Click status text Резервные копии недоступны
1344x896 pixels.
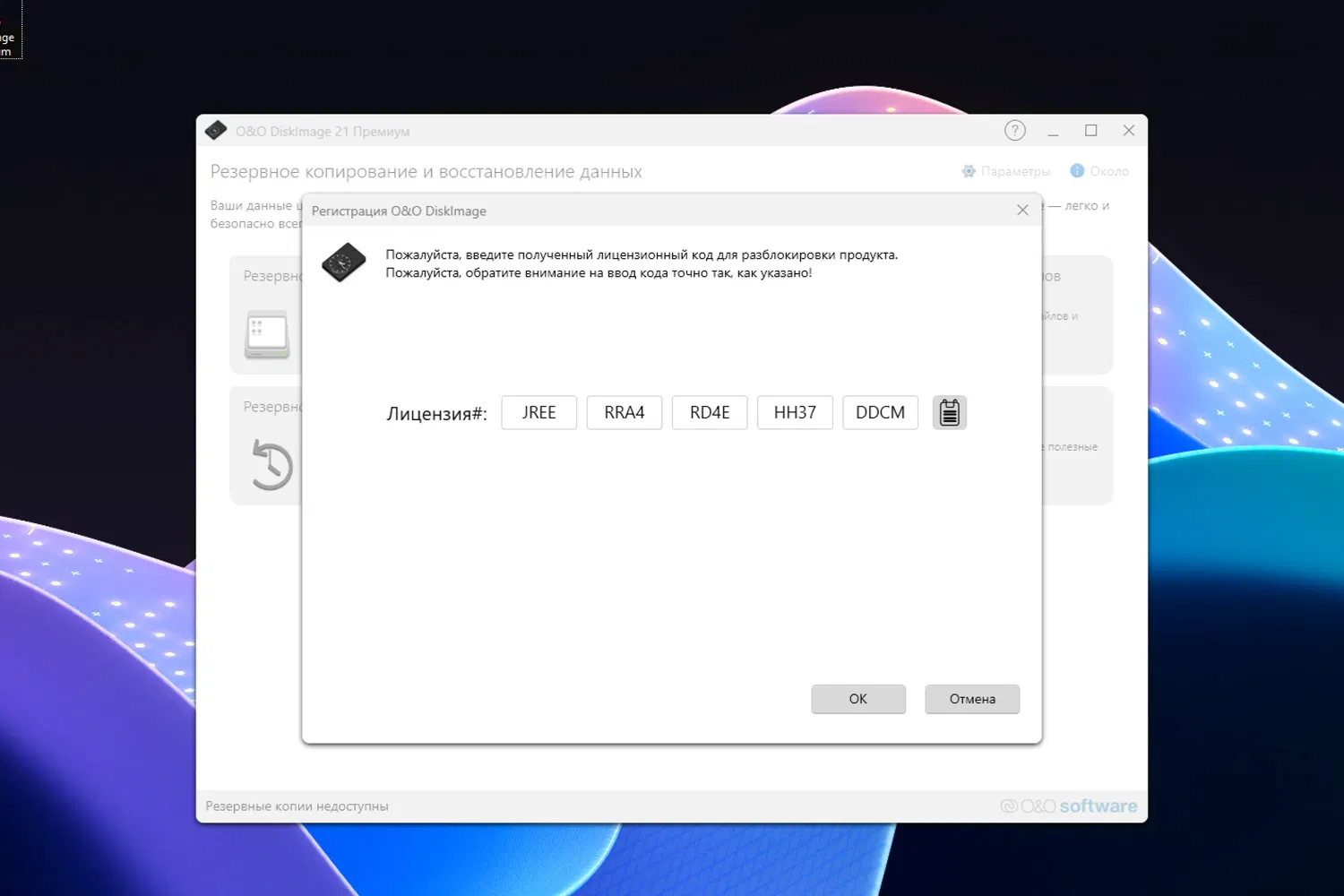point(297,806)
